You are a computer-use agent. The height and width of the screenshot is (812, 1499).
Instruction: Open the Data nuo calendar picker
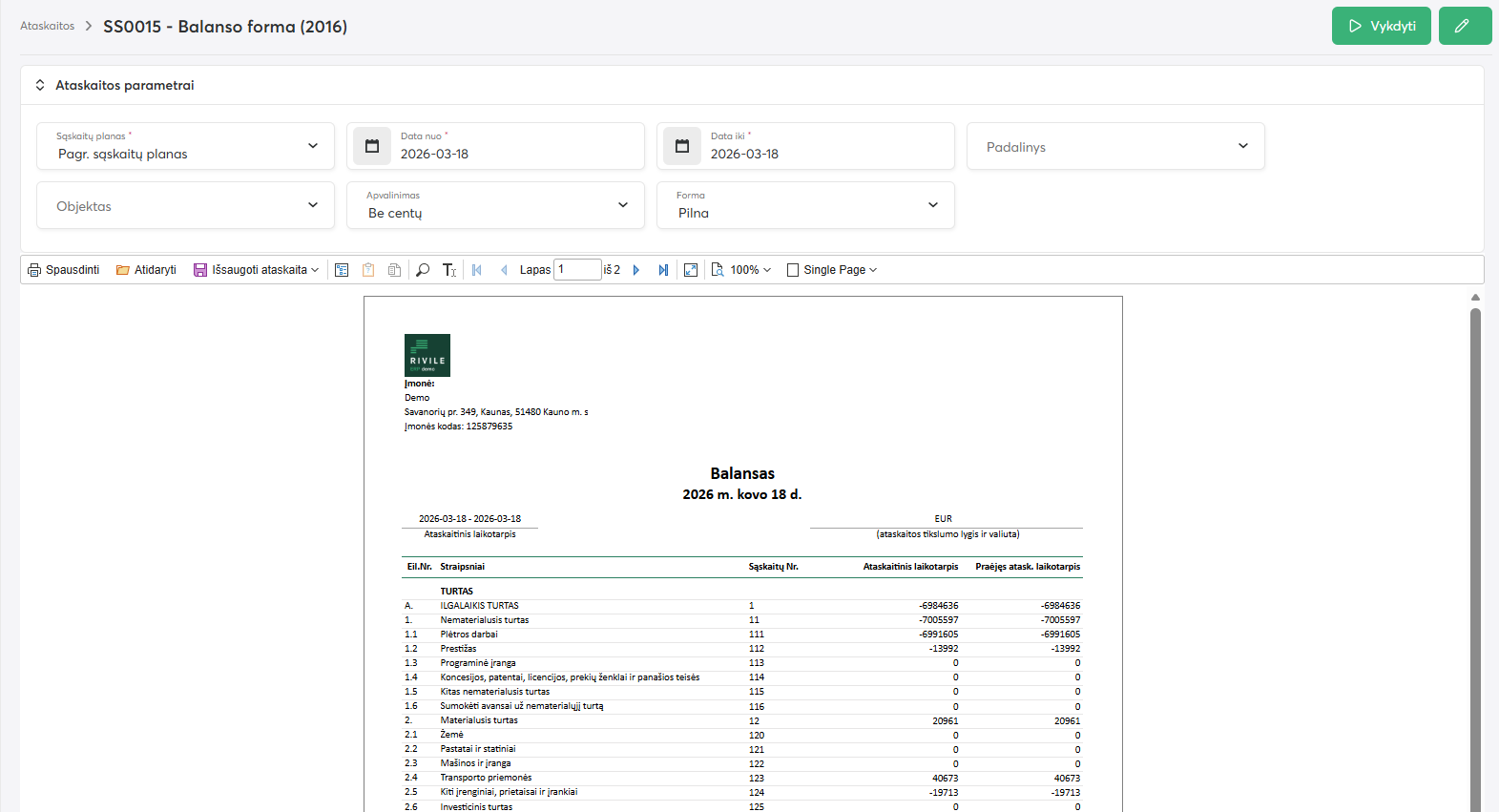pos(372,146)
